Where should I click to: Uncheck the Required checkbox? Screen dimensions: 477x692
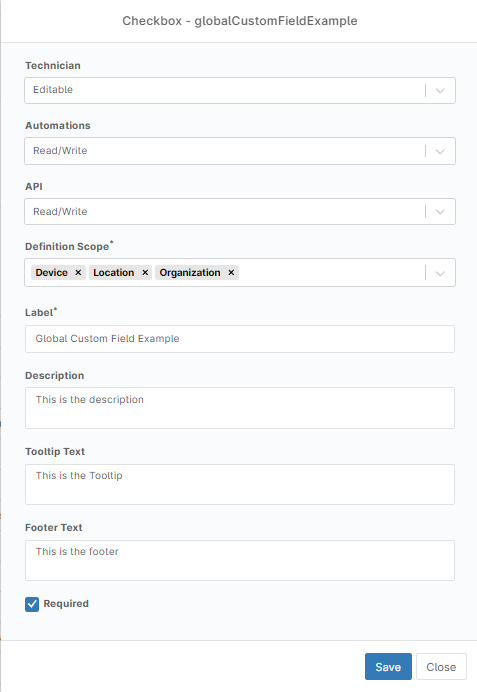[32, 604]
